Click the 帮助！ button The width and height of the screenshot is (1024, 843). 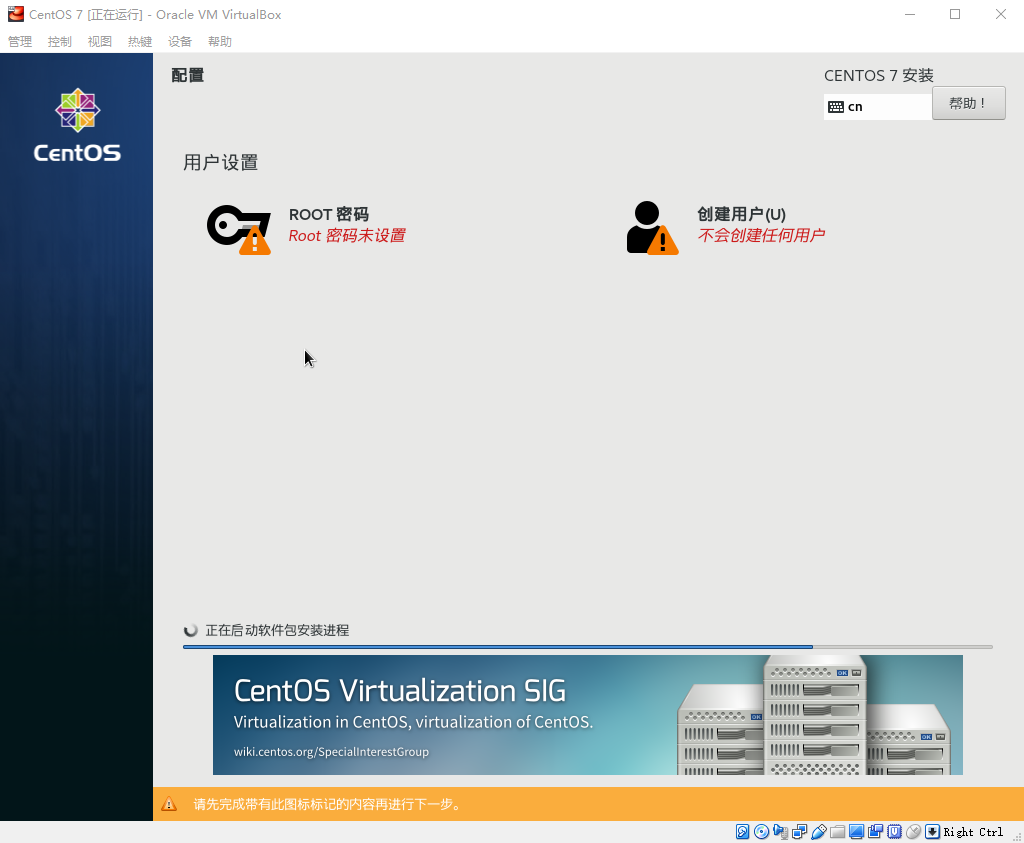968,103
